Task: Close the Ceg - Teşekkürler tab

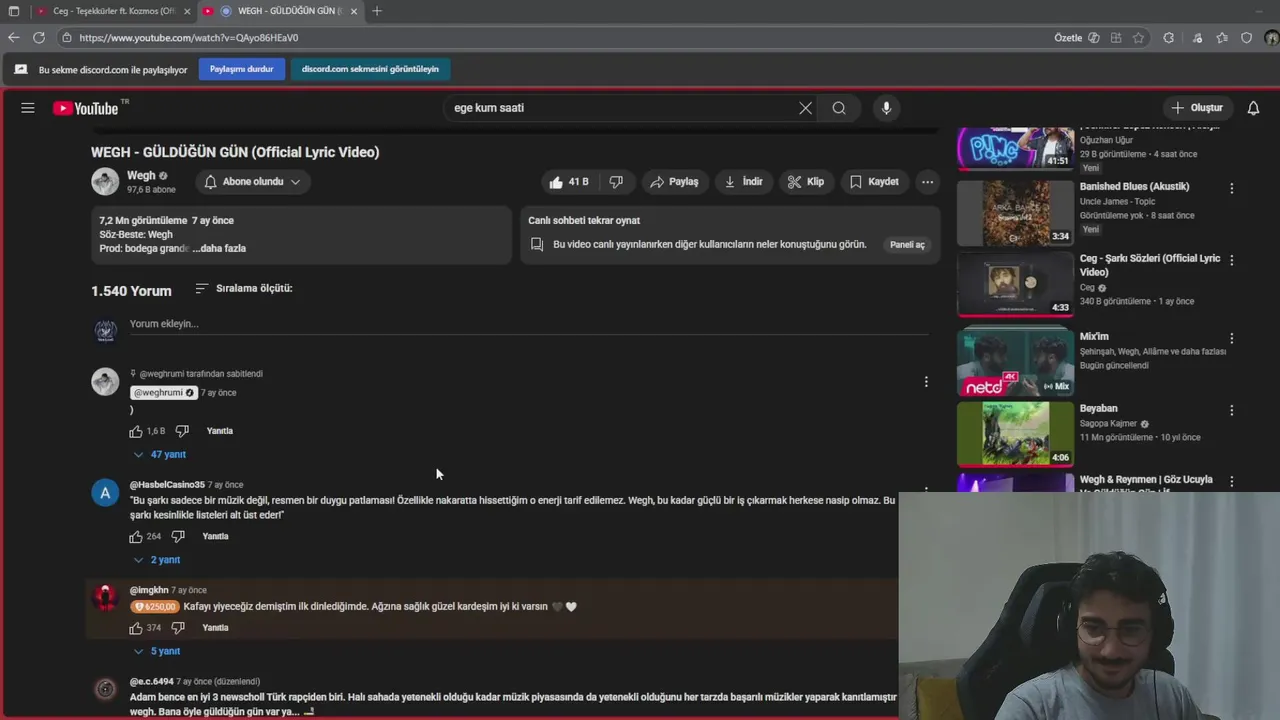Action: click(x=187, y=11)
